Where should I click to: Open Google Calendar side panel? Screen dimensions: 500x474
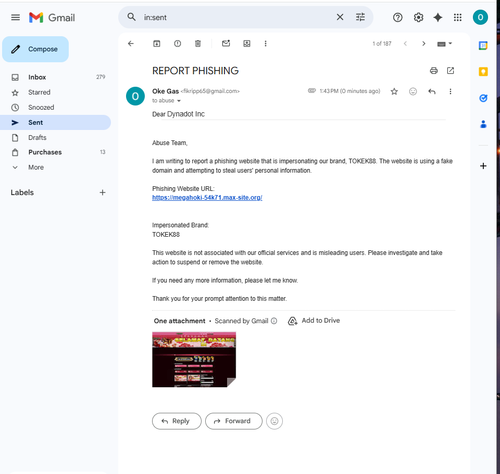click(x=483, y=45)
